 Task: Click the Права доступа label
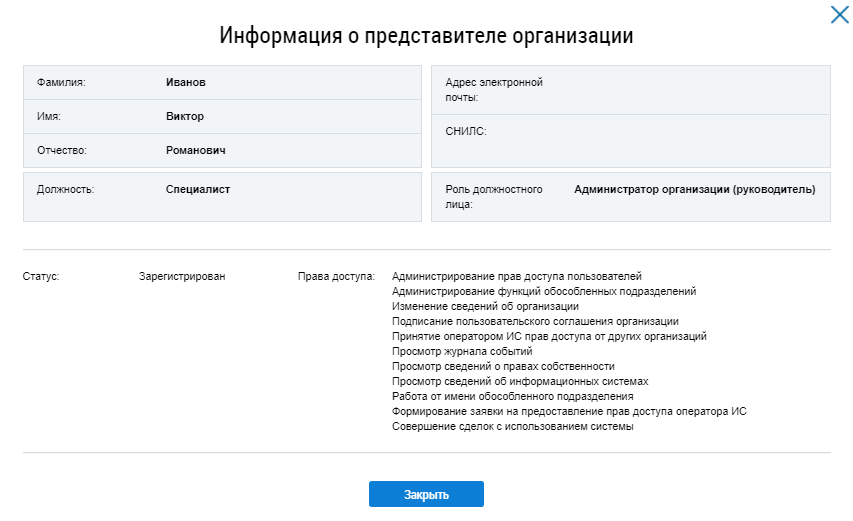336,276
